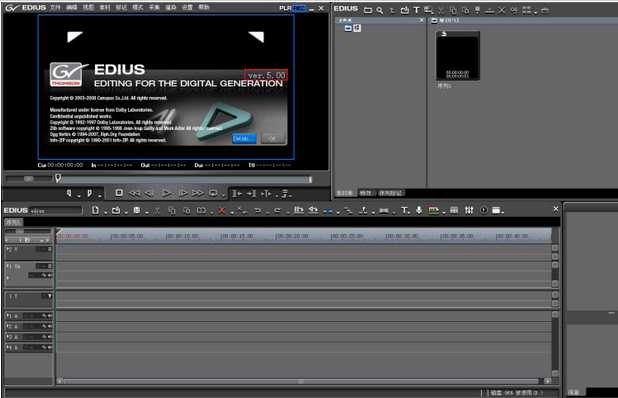Image resolution: width=618 pixels, height=398 pixels.
Task: Click the Play button in the player controls
Action: tap(167, 193)
